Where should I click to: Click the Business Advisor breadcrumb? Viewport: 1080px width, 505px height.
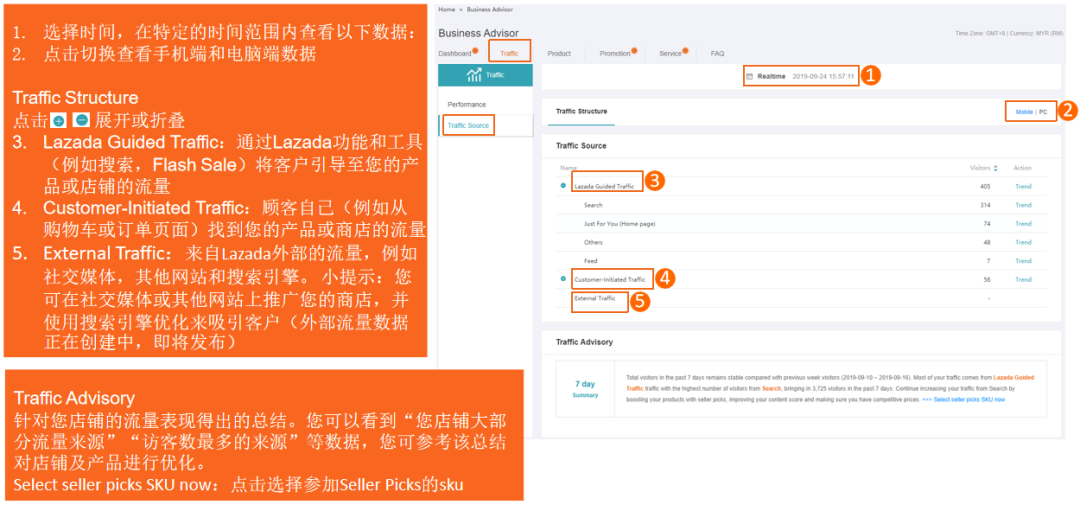[x=490, y=9]
